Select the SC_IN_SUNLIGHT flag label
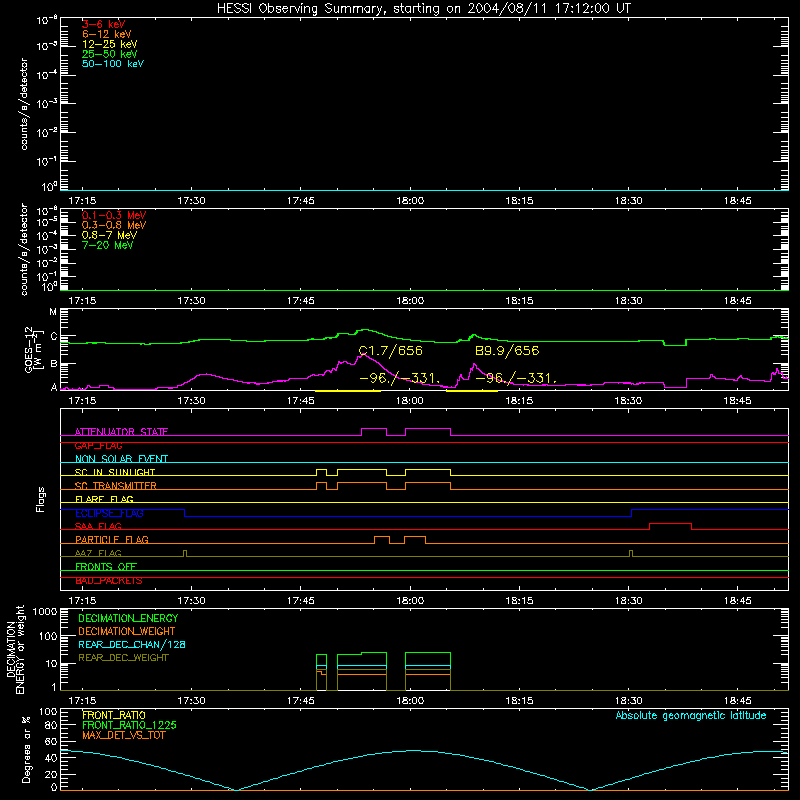 (x=115, y=472)
